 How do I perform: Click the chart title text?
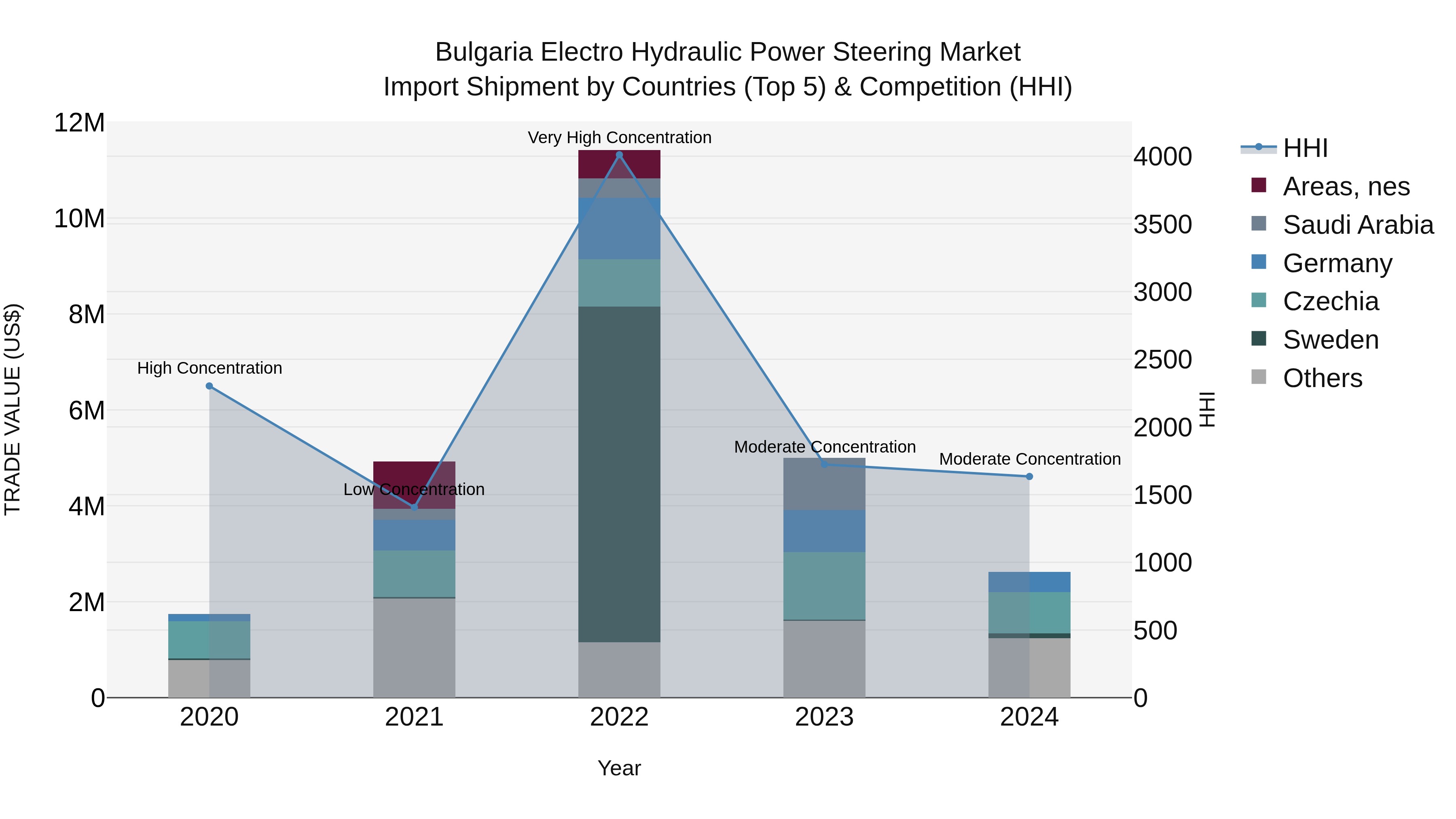(x=728, y=69)
